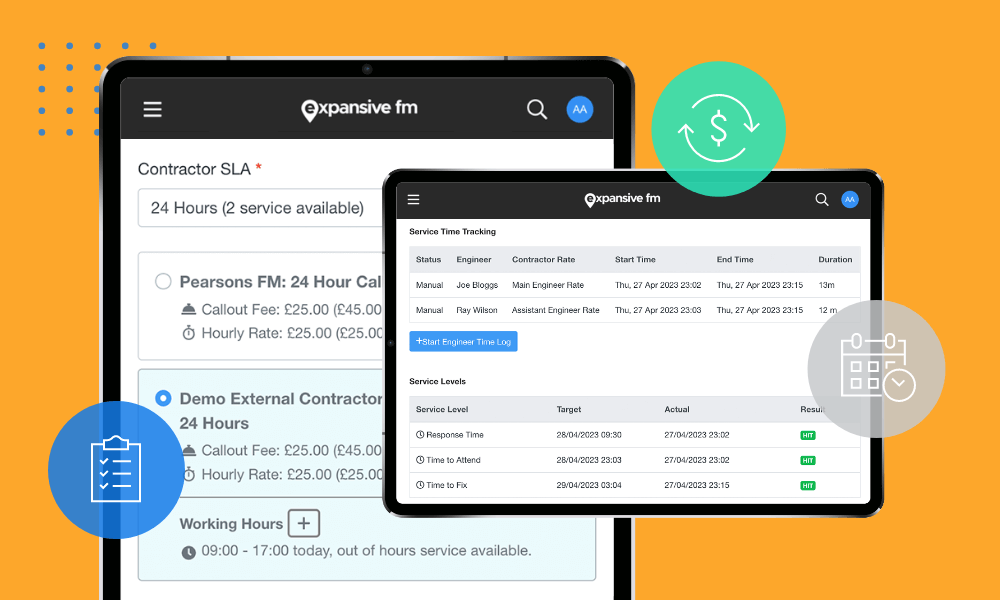
Task: Click Demo External Contractor callout bell icon
Action: tap(188, 450)
